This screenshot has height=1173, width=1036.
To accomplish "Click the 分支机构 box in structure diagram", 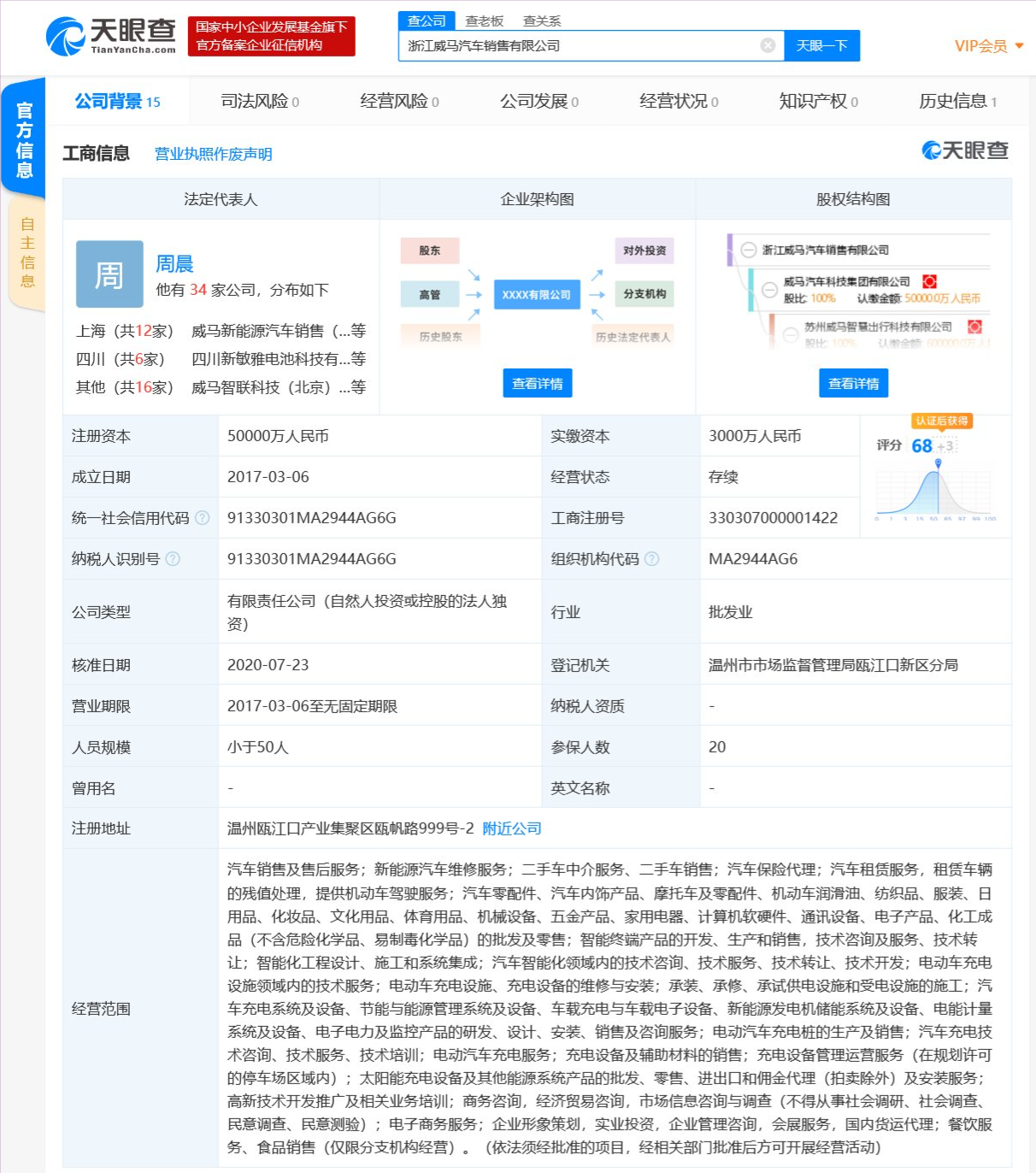I will (645, 294).
